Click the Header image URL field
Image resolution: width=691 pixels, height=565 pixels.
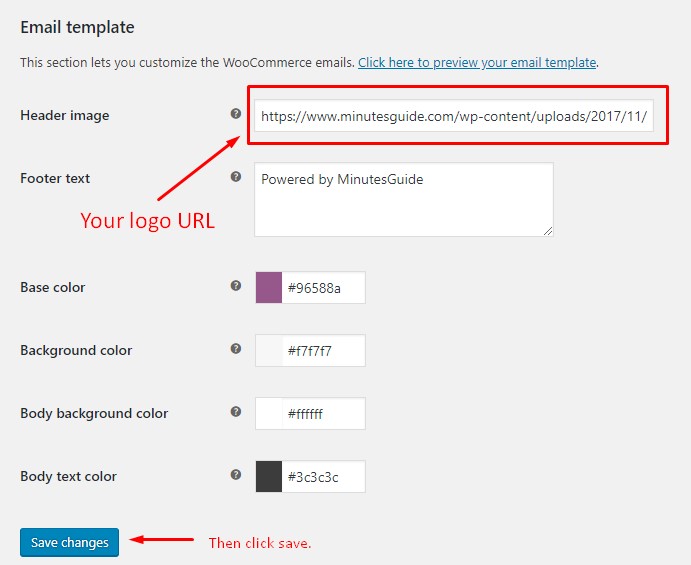click(x=454, y=116)
